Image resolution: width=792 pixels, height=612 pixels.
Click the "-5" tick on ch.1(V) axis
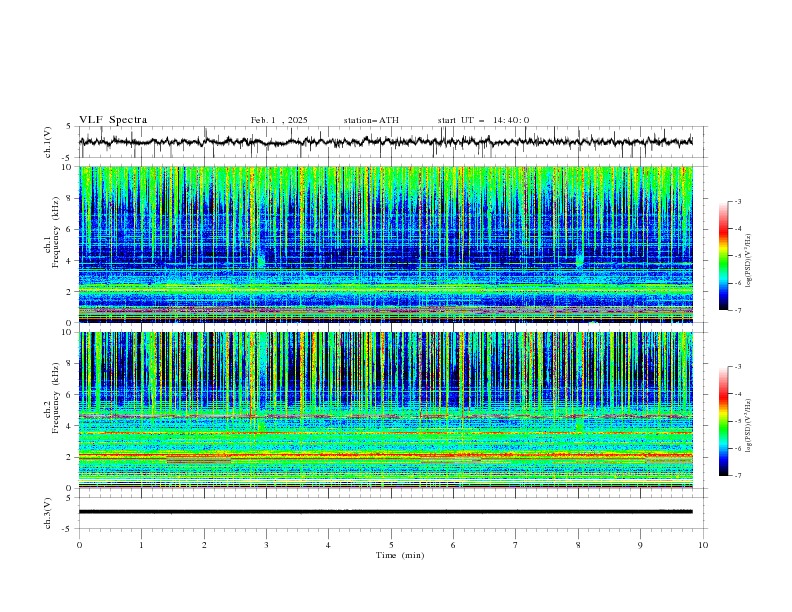(x=68, y=158)
